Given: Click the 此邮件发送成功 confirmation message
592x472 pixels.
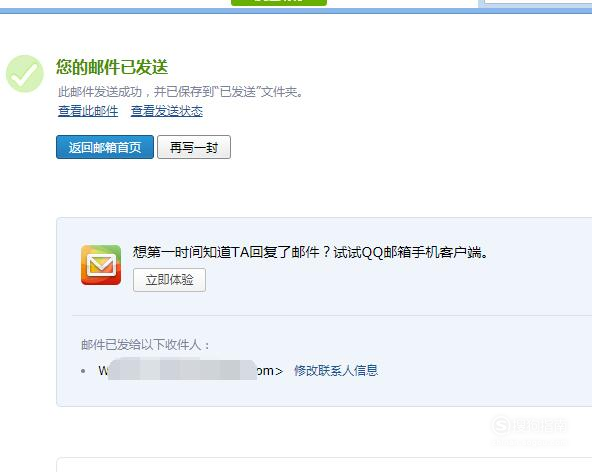Looking at the screenshot, I should click(180, 92).
